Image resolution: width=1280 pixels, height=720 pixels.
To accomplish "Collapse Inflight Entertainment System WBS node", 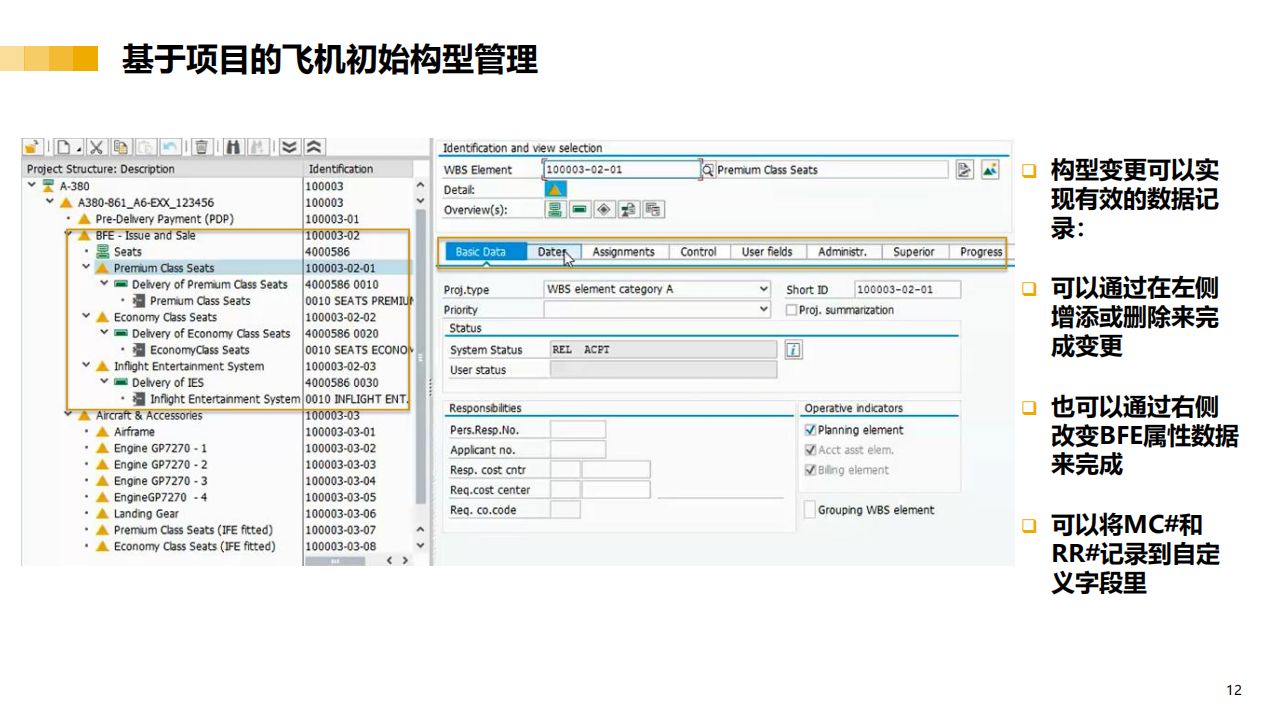I will [x=86, y=366].
